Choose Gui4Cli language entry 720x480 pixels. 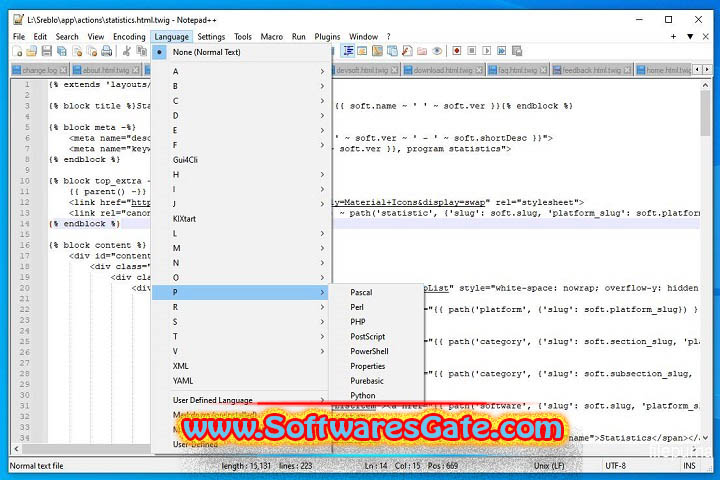point(241,160)
